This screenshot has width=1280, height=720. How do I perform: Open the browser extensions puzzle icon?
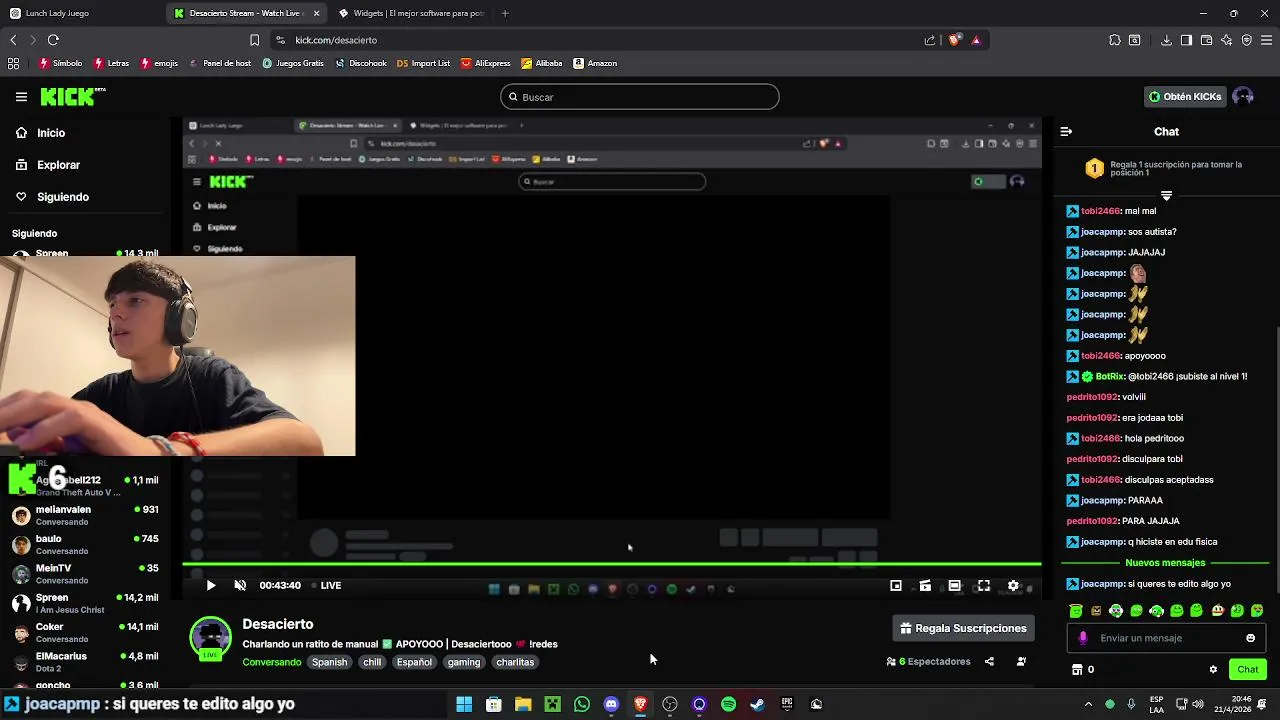[x=1115, y=40]
